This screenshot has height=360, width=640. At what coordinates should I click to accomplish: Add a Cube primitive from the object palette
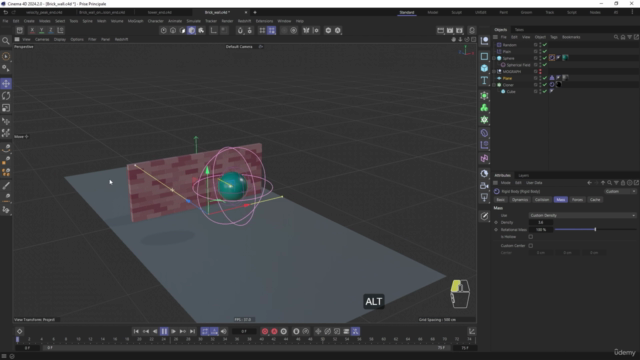click(484, 68)
